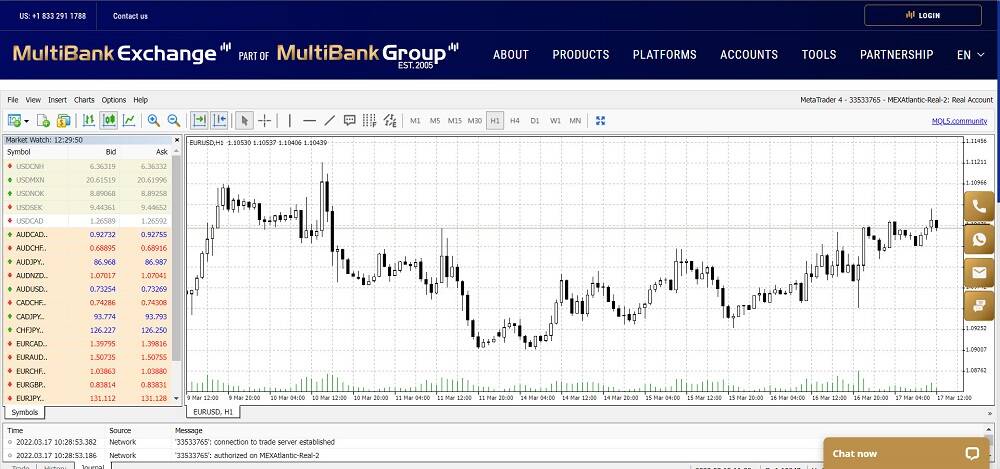
Task: Open the View menu
Action: tap(33, 100)
